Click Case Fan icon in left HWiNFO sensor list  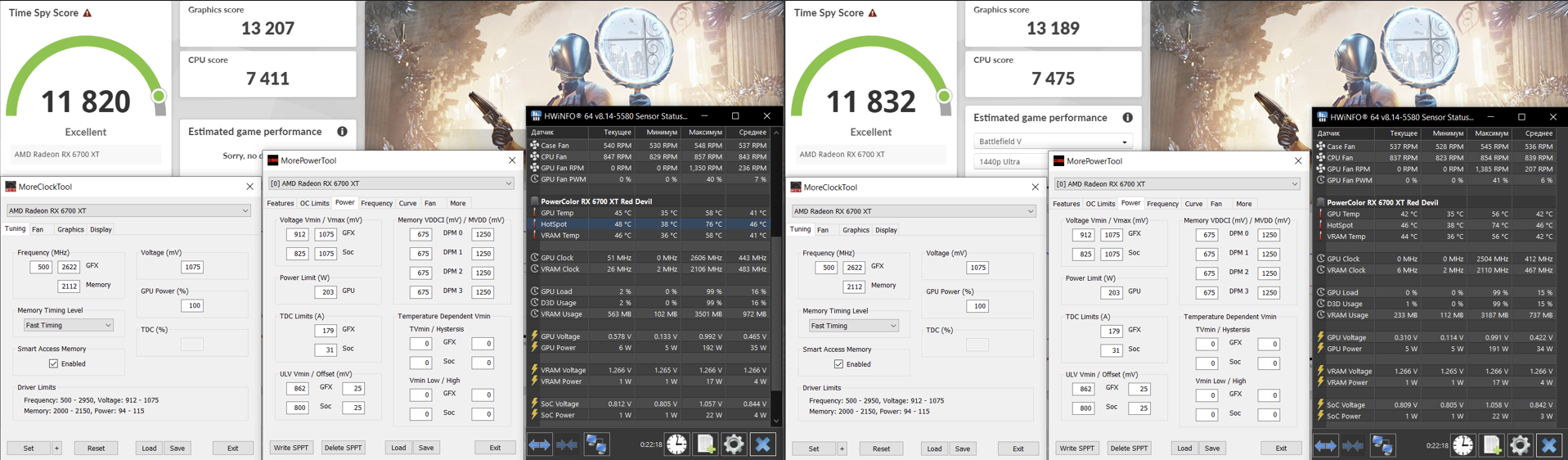[x=535, y=145]
